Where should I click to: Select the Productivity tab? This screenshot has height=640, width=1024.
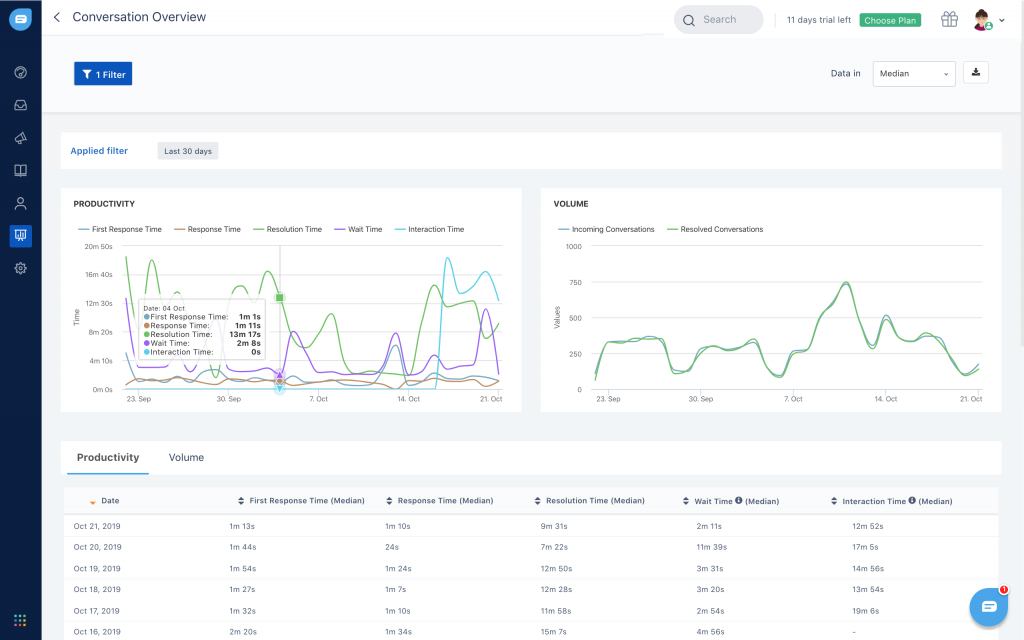(108, 458)
